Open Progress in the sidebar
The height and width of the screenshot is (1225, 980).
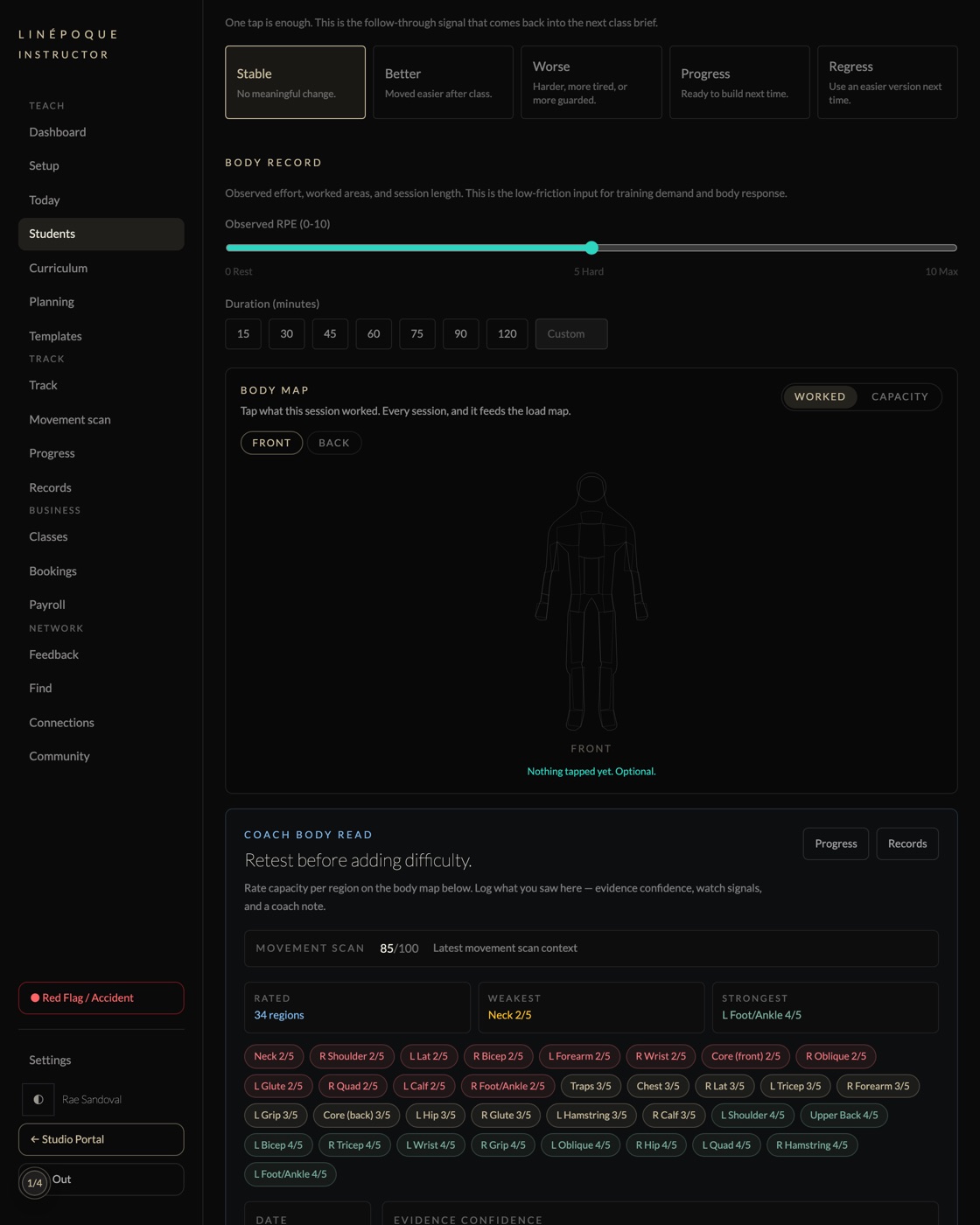pyautogui.click(x=101, y=453)
